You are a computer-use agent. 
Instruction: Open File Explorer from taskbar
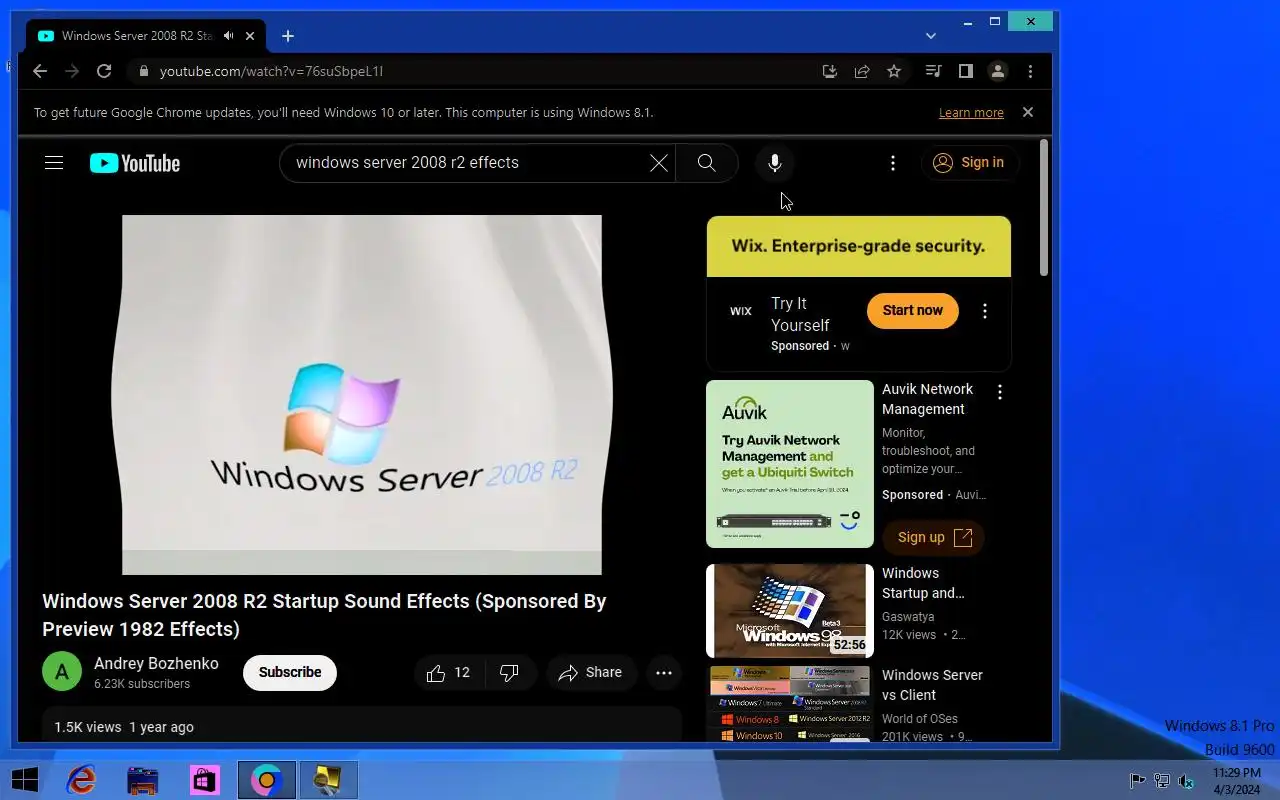[x=143, y=780]
